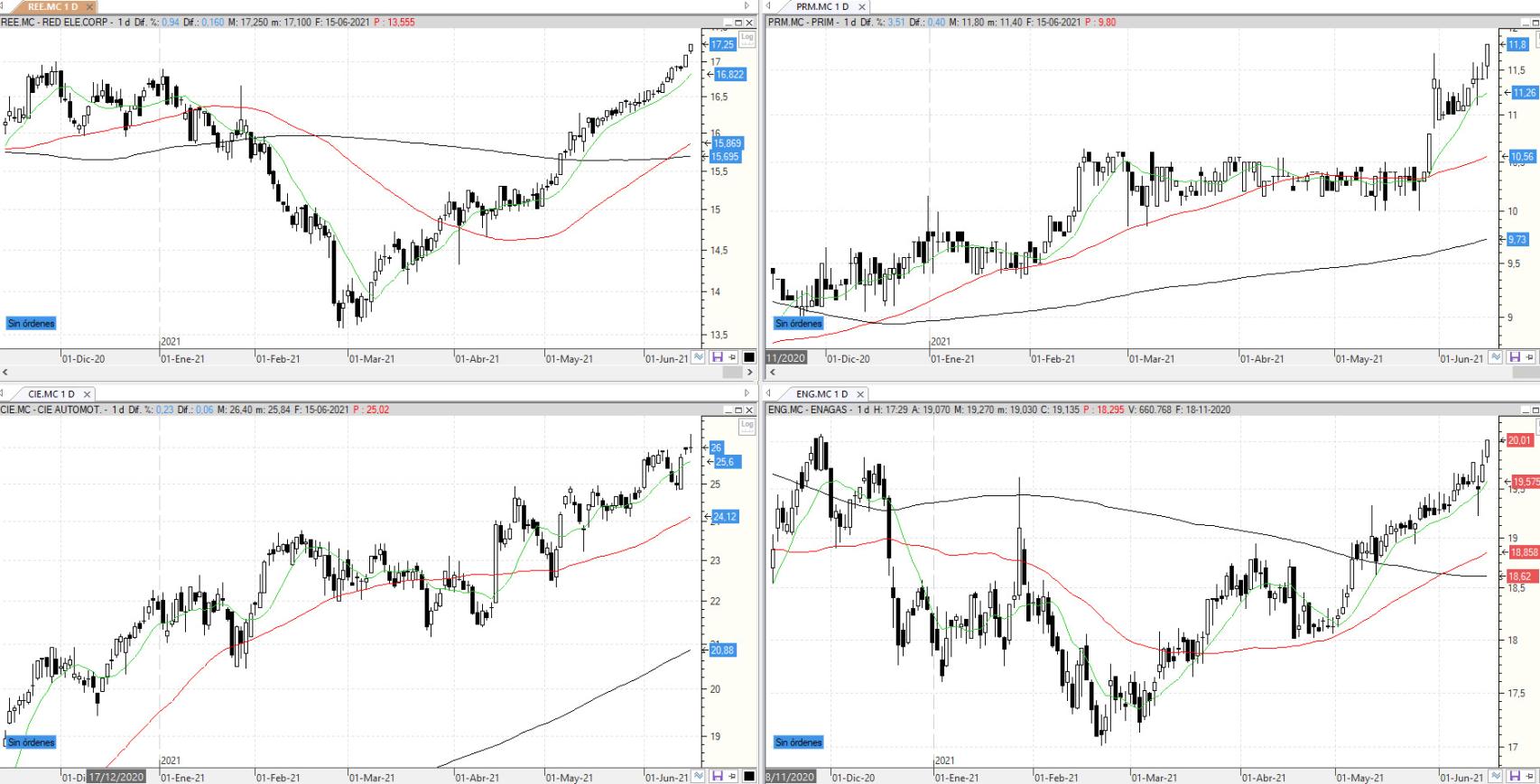Click the tab scroll-right arrow above REE.MC chart

(747, 6)
